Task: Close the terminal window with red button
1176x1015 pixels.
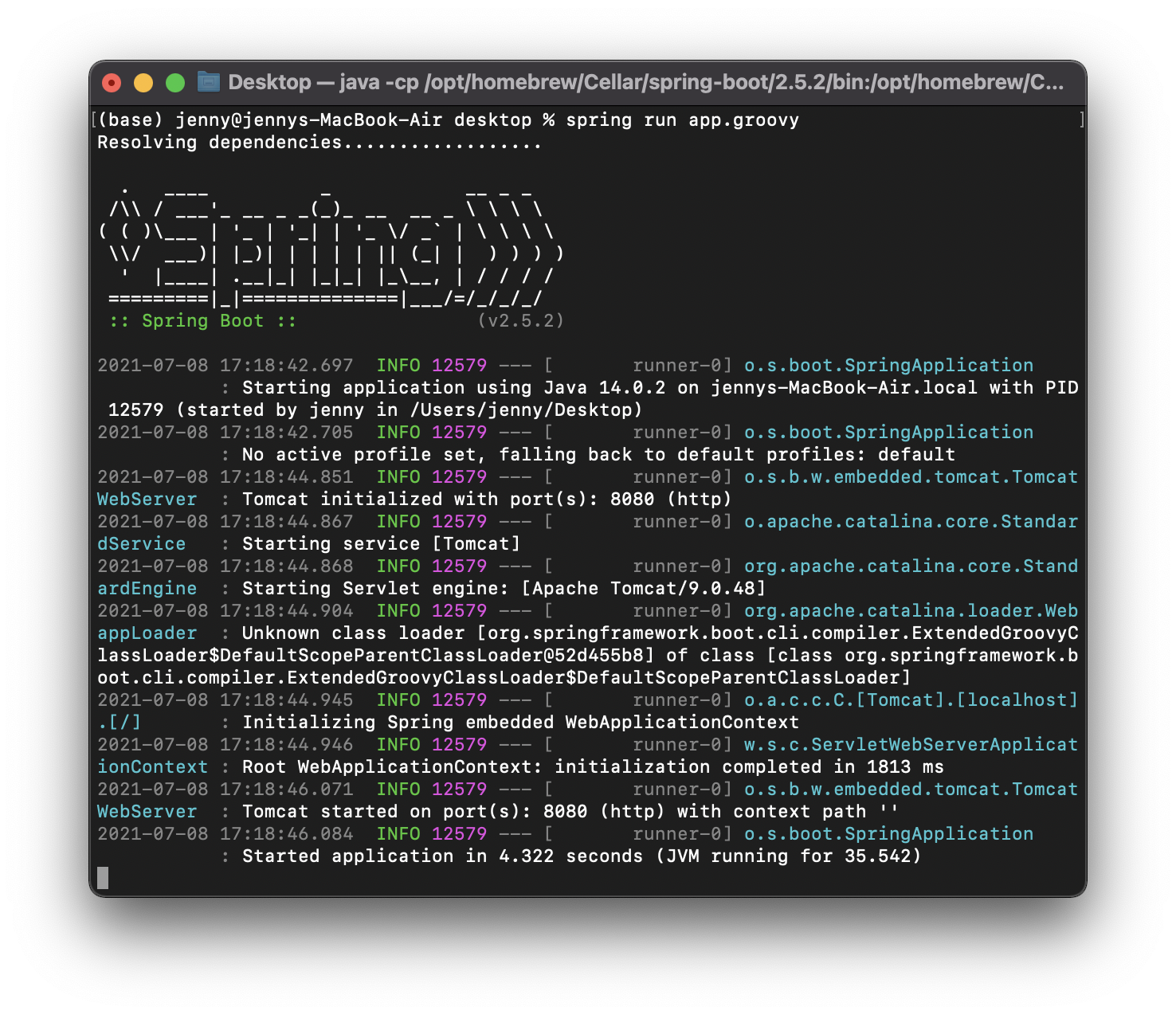Action: [x=112, y=83]
